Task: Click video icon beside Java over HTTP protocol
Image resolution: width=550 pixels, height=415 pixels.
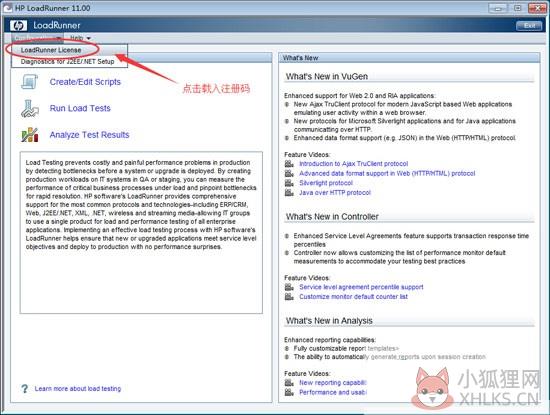Action: (x=289, y=193)
